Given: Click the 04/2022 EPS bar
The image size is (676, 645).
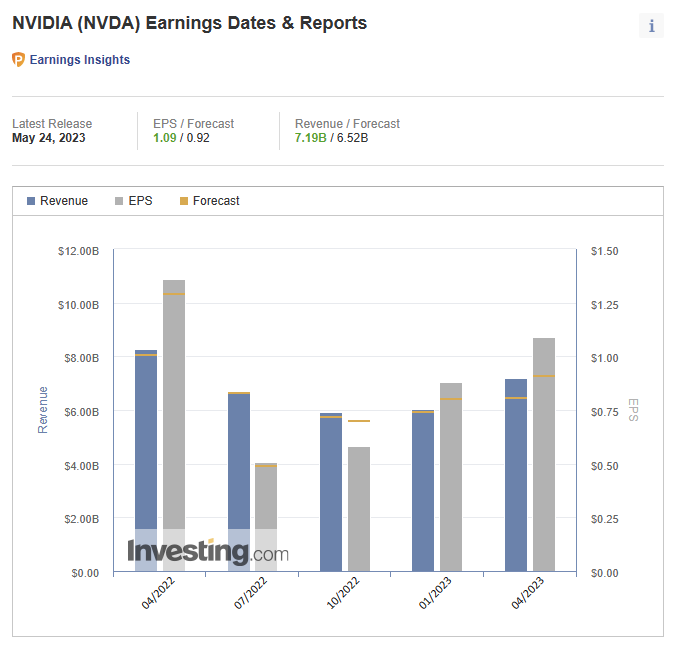Looking at the screenshot, I should (x=174, y=426).
